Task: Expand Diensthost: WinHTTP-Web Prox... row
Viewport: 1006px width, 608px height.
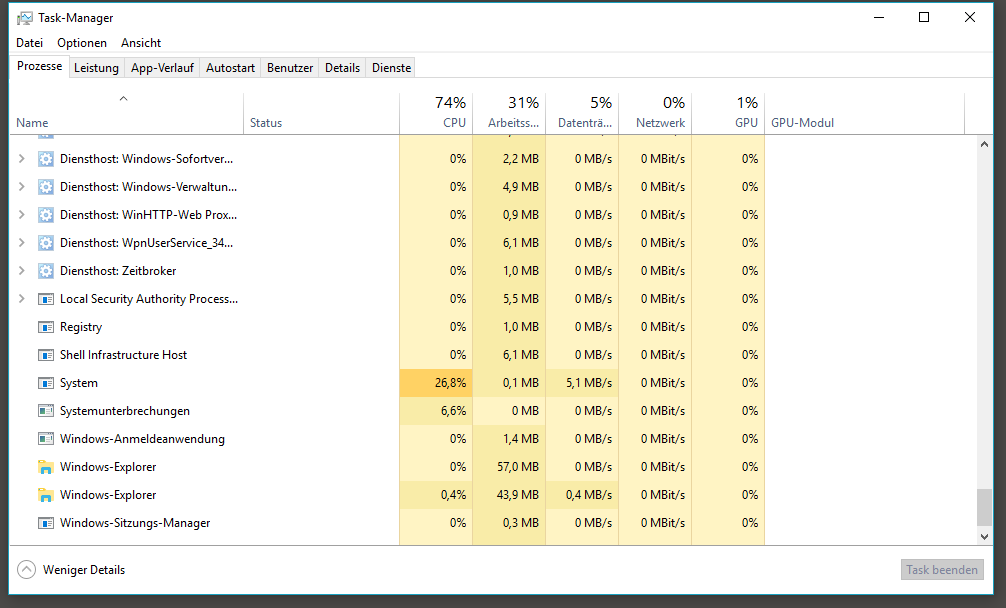Action: coord(22,215)
